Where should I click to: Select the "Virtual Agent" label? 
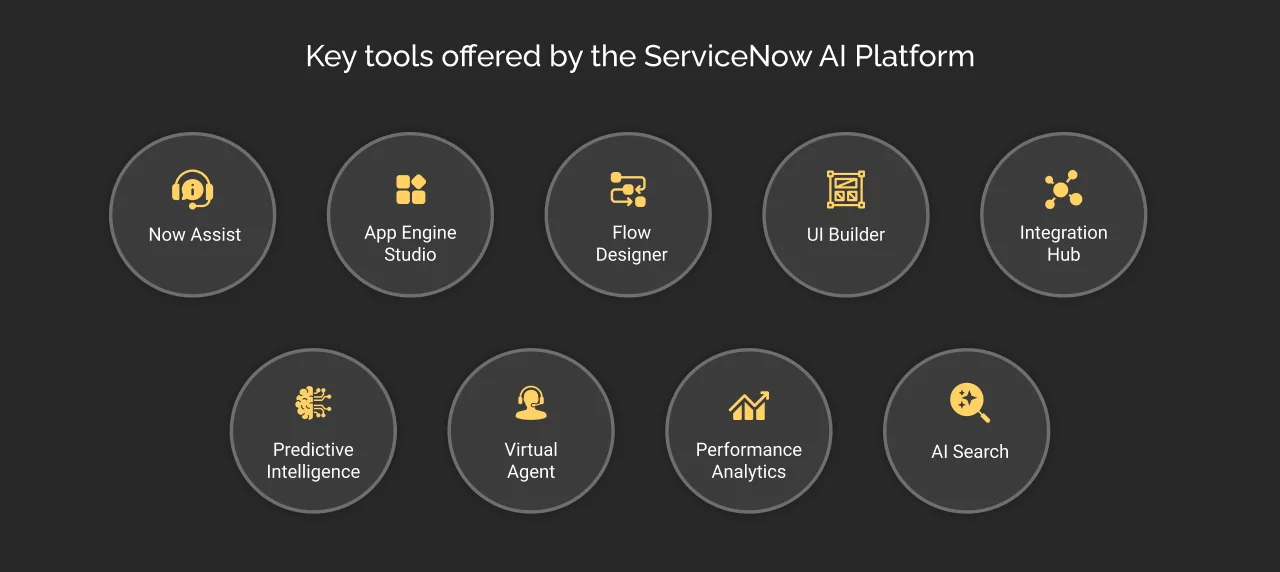(531, 460)
